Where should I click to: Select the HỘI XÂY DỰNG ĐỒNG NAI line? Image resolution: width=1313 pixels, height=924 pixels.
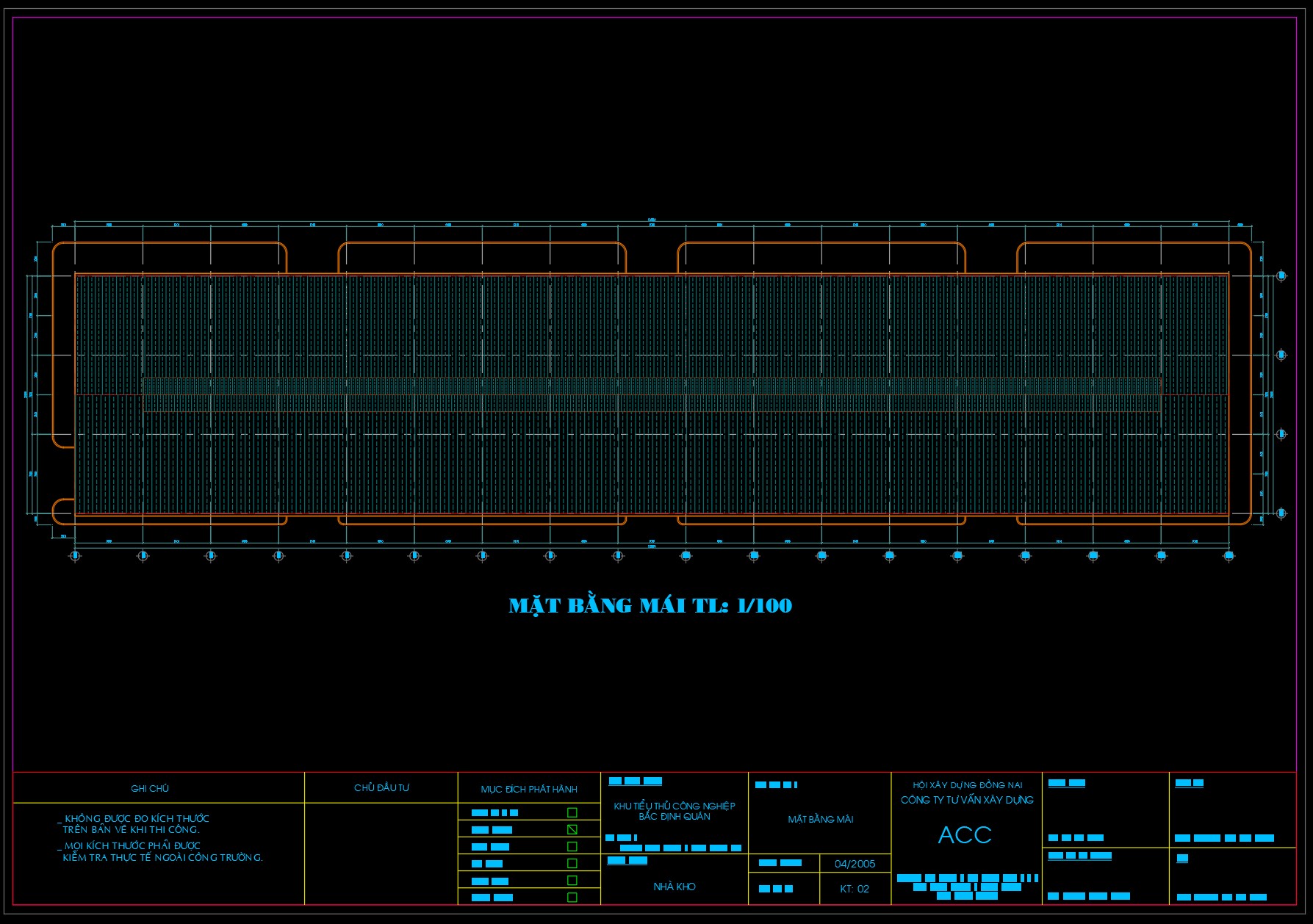point(968,785)
